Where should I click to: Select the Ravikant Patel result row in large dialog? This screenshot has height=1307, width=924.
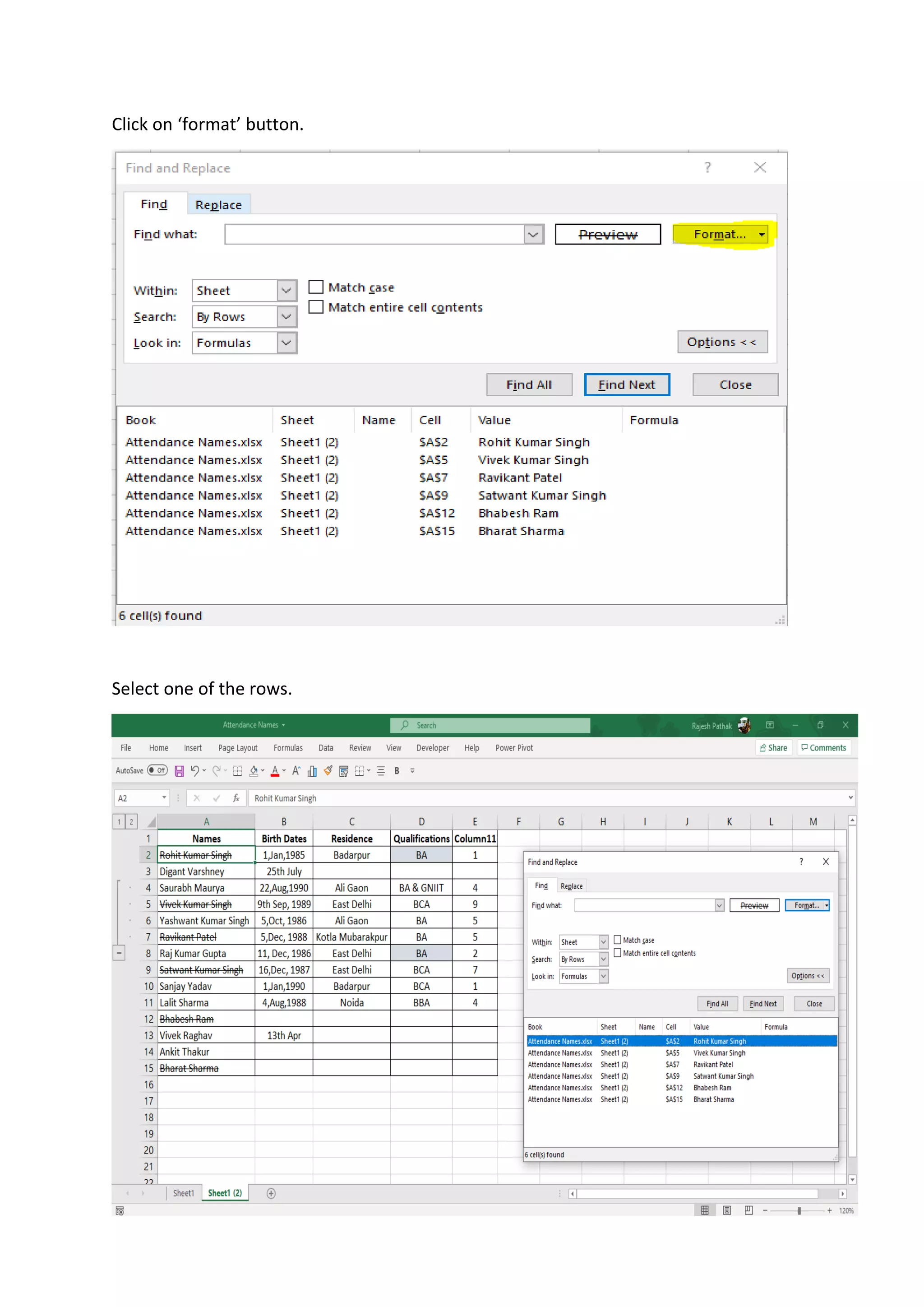click(451, 477)
